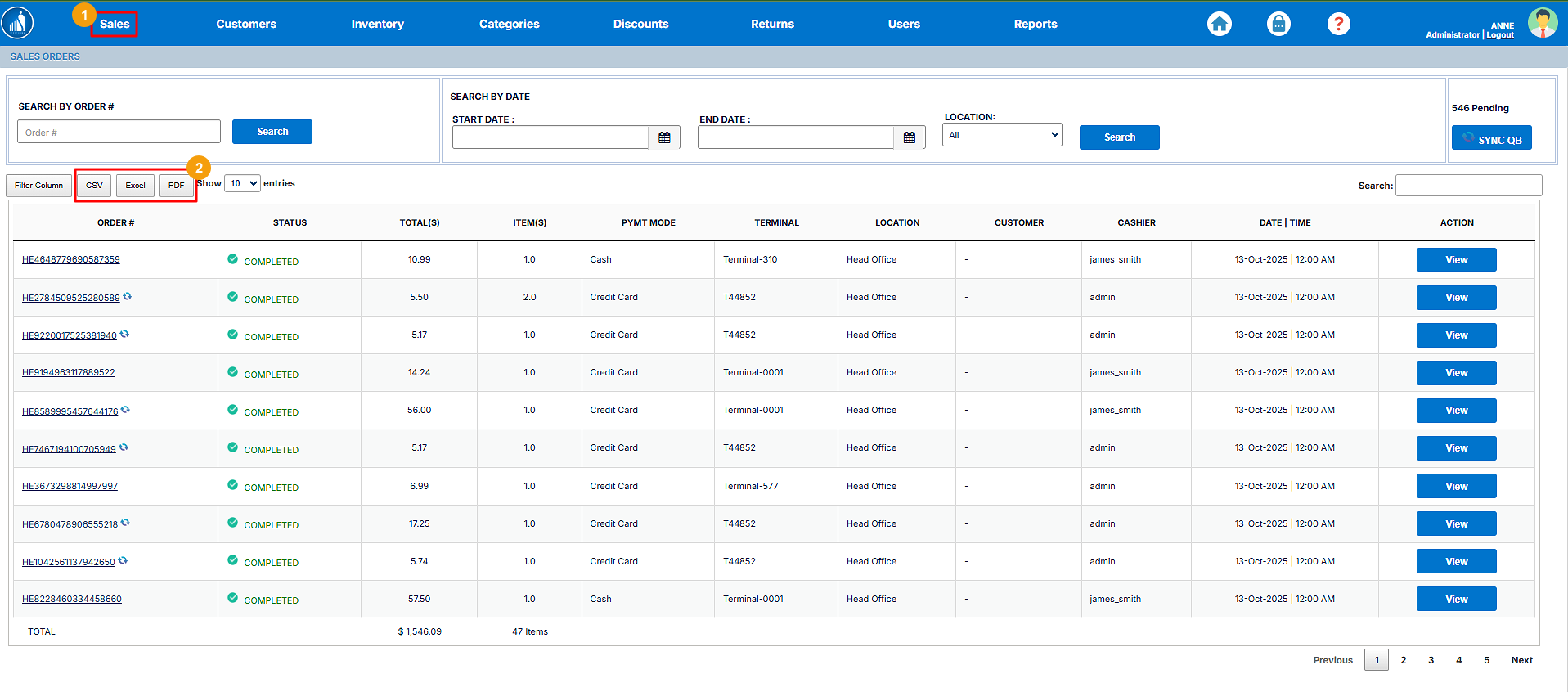The width and height of the screenshot is (1568, 692).
Task: Open the Reports menu
Action: (1035, 24)
